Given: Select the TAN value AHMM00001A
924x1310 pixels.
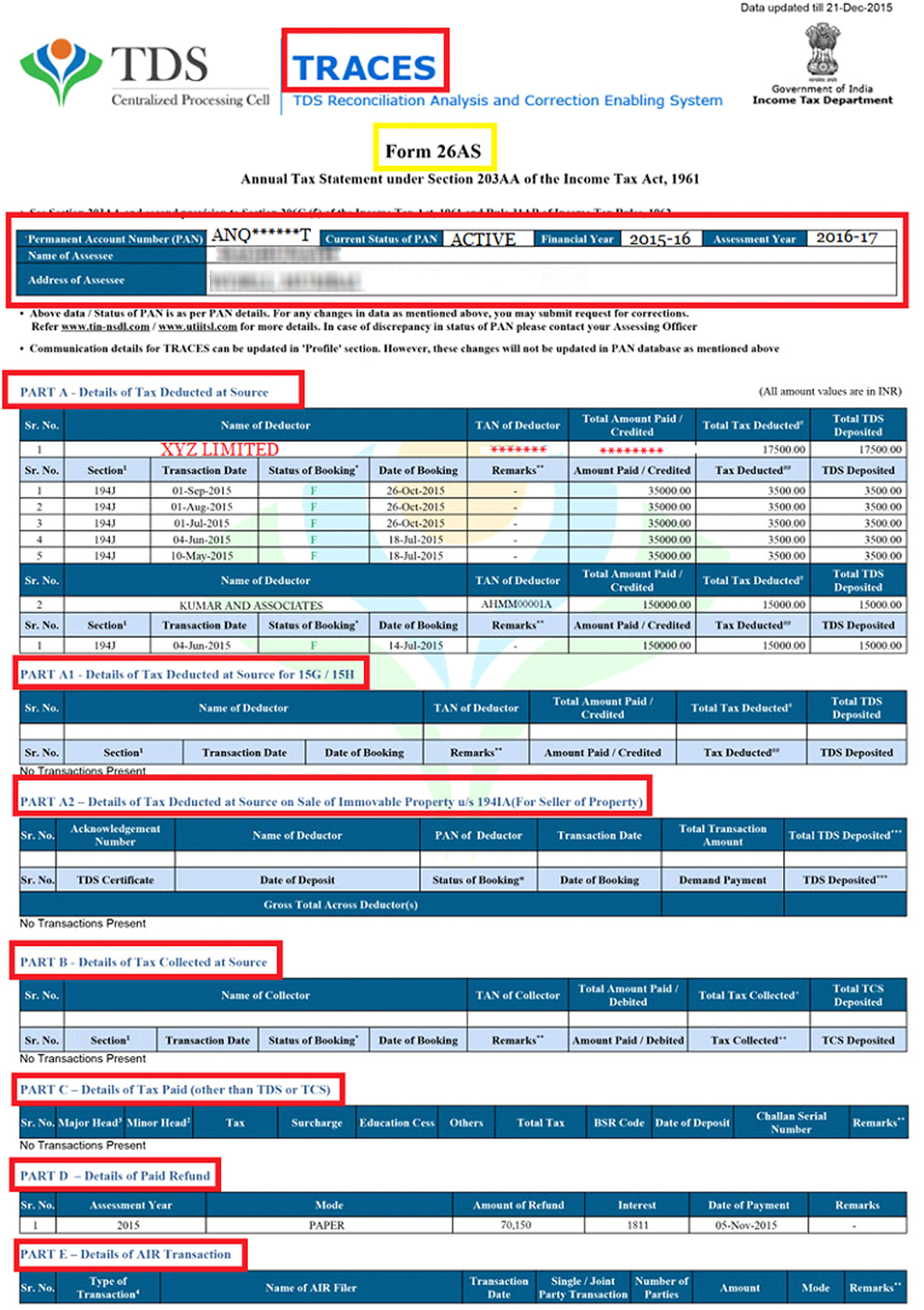Looking at the screenshot, I should click(516, 605).
